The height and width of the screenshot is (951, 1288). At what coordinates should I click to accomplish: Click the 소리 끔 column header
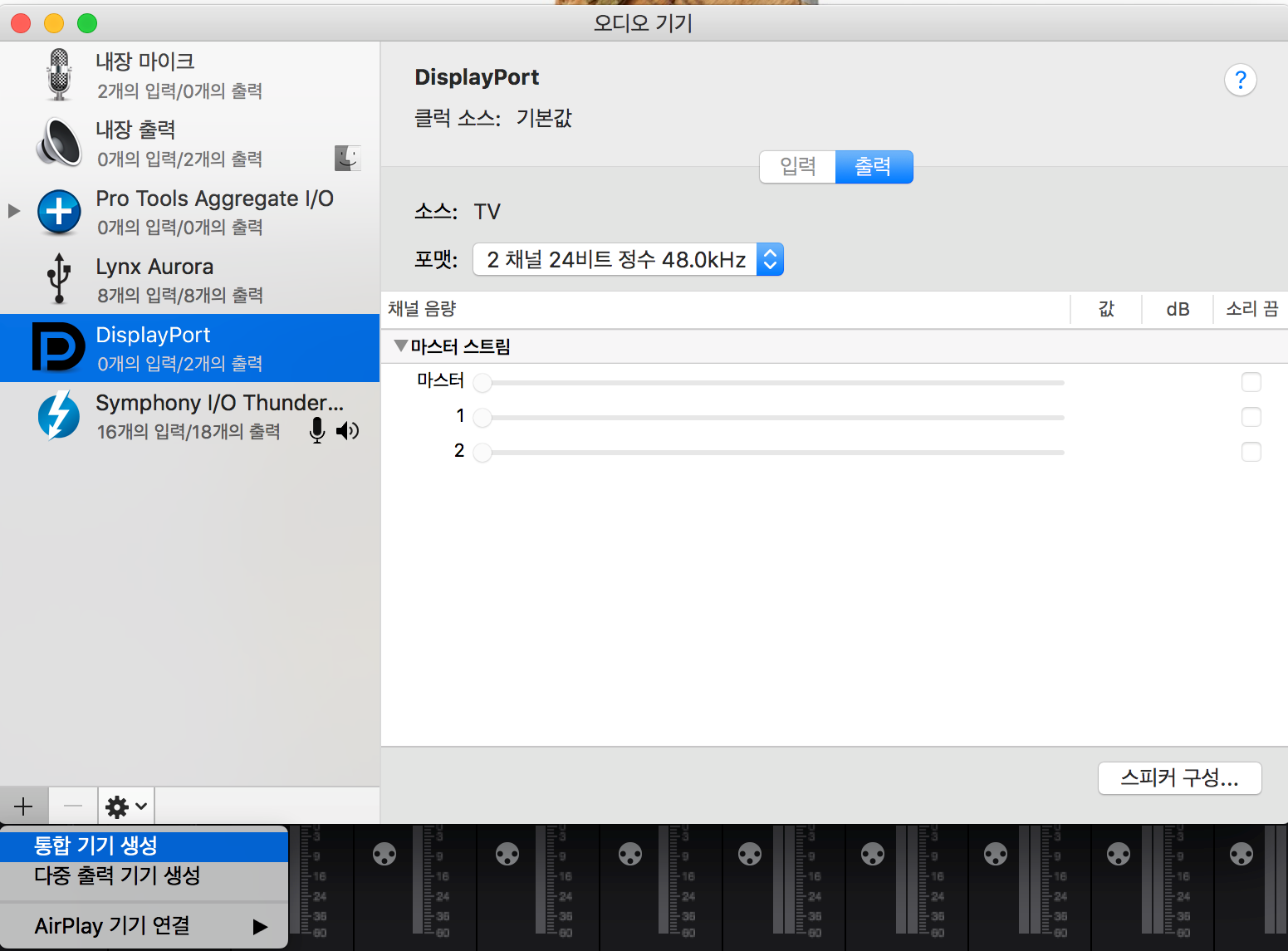point(1251,309)
